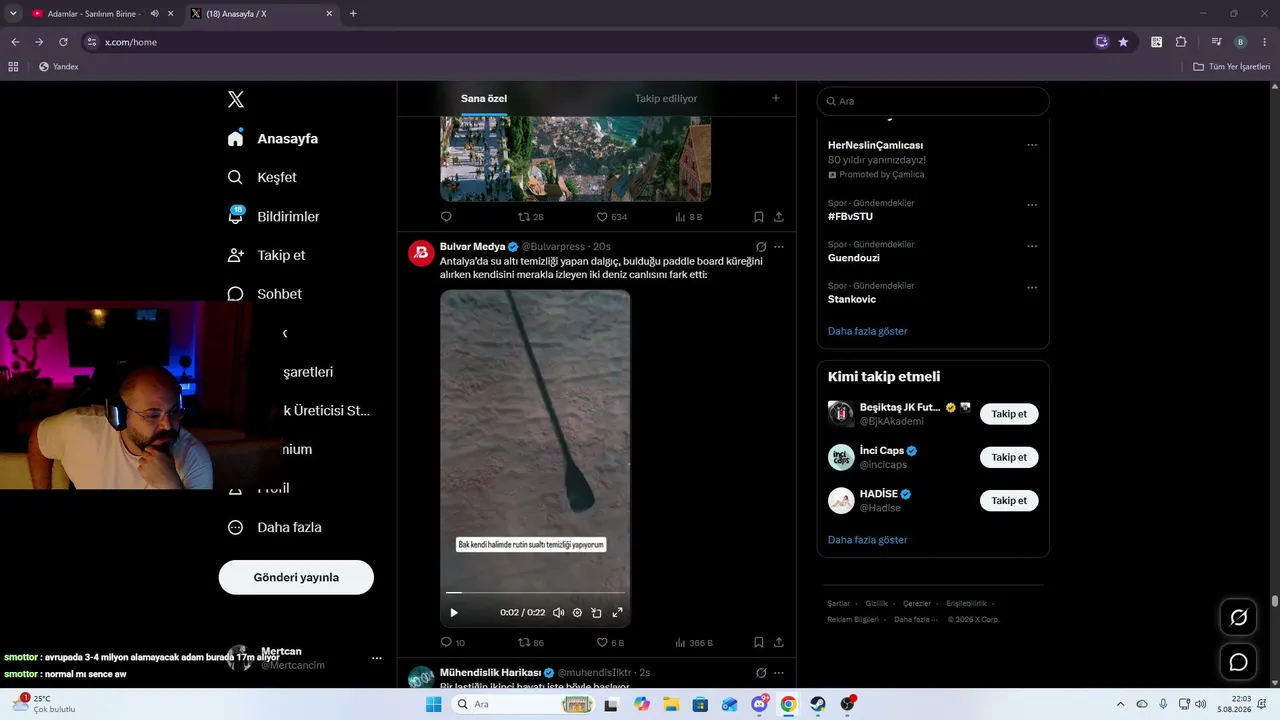Open Sohbet chat from the sidebar
This screenshot has width=1280, height=720.
pyautogui.click(x=265, y=294)
